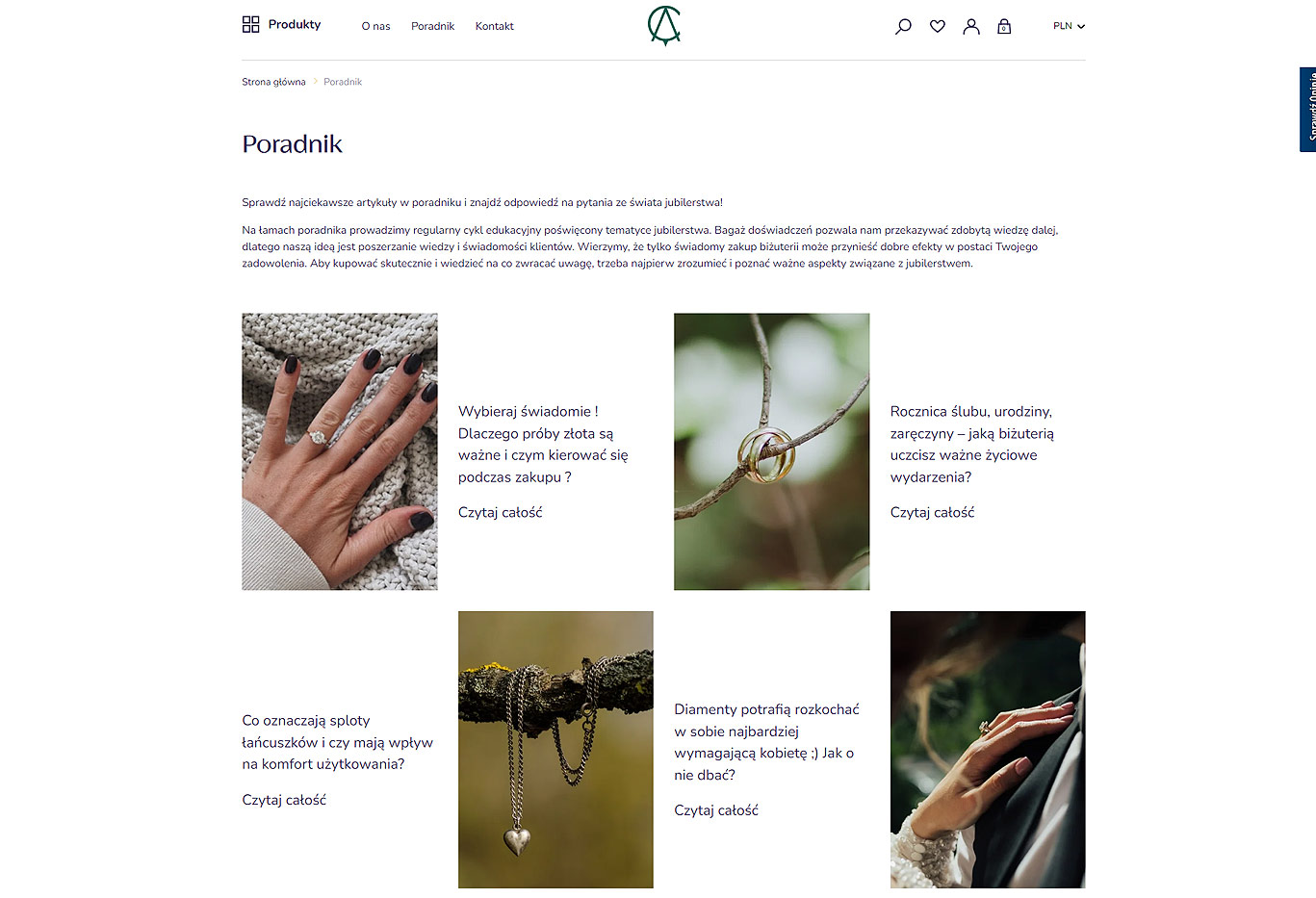Image resolution: width=1316 pixels, height=898 pixels.
Task: Click Strona główna breadcrumb link
Action: (273, 82)
